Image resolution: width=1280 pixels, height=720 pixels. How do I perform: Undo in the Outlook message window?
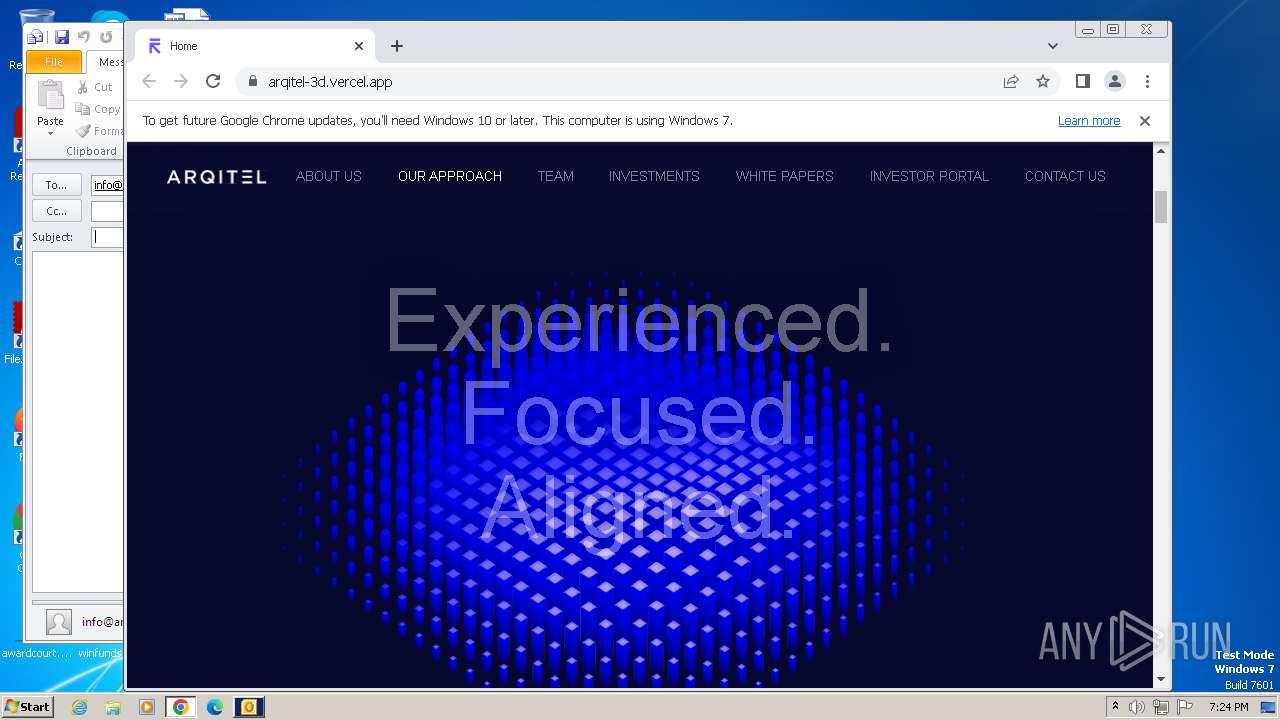(84, 37)
